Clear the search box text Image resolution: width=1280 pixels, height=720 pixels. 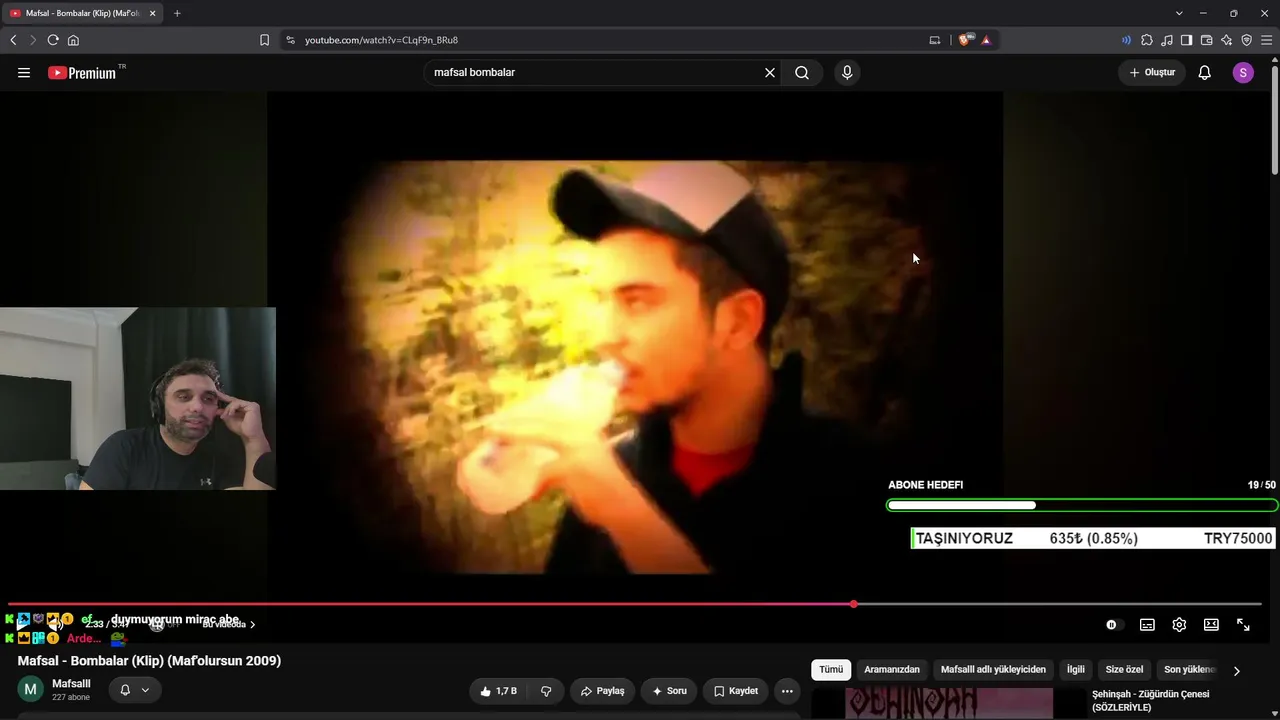770,73
